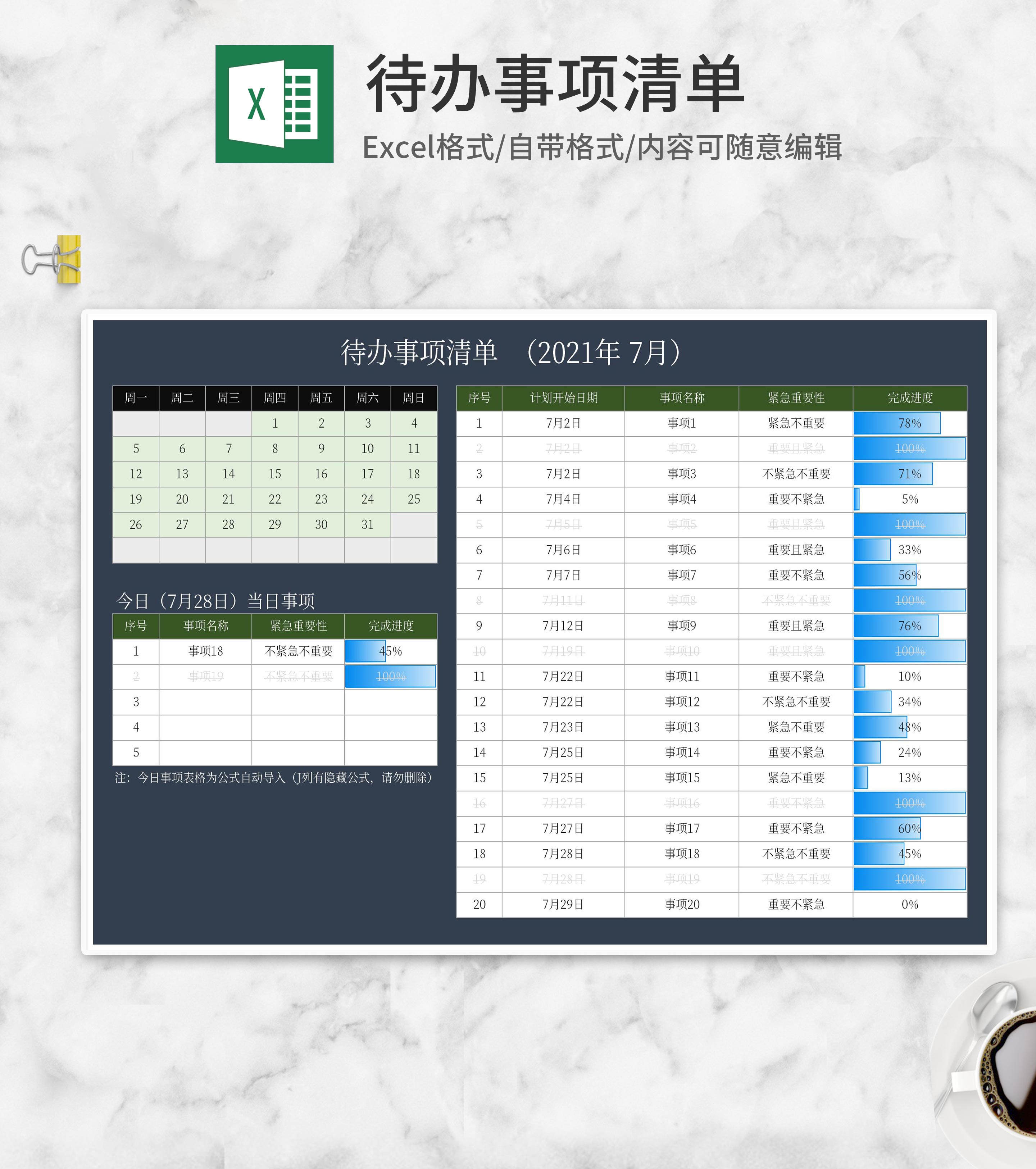The height and width of the screenshot is (1169, 1036).
Task: Select the 计划开始日期 column header
Action: 563,399
